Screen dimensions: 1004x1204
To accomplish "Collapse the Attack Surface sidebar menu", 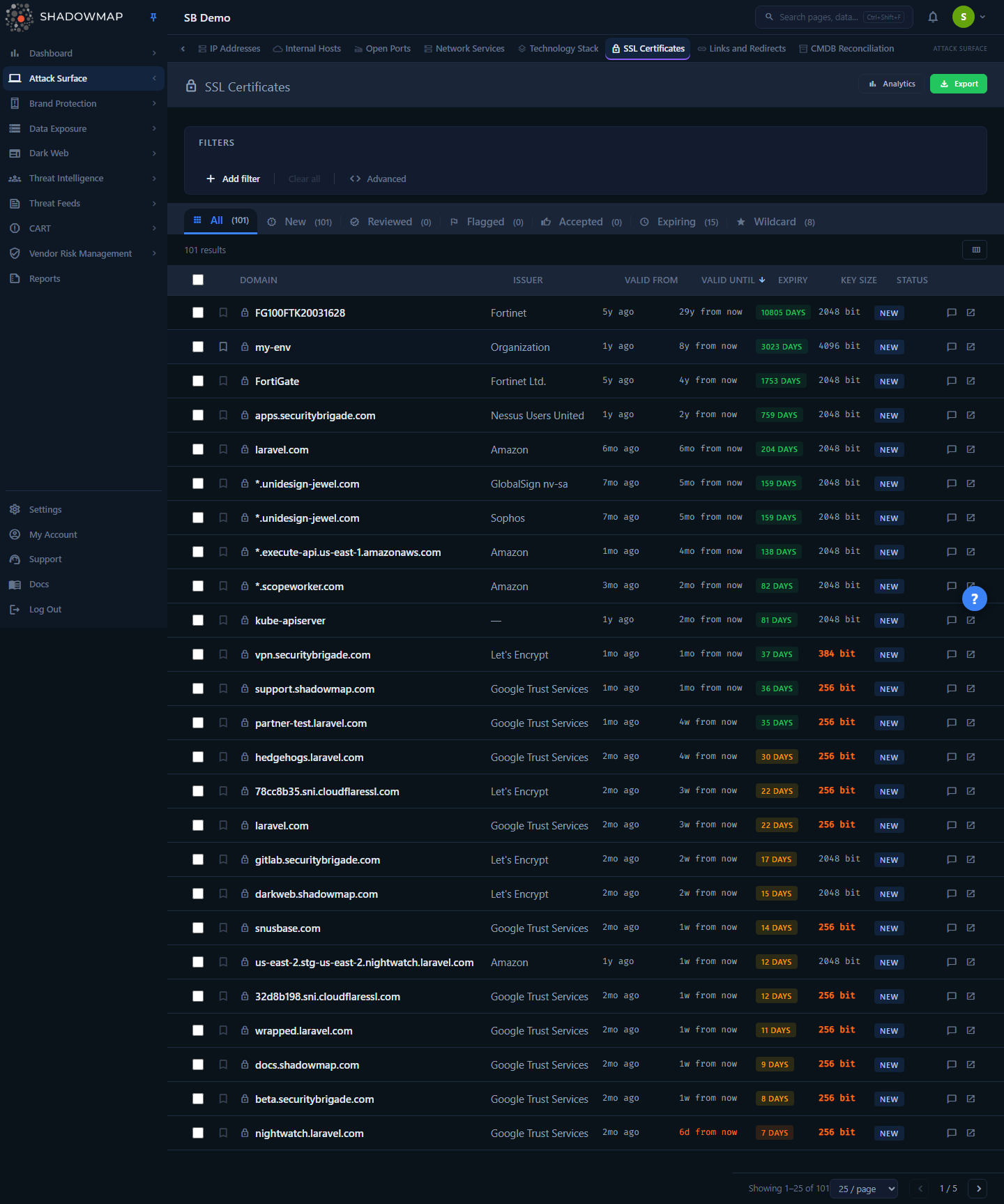I will [84, 78].
